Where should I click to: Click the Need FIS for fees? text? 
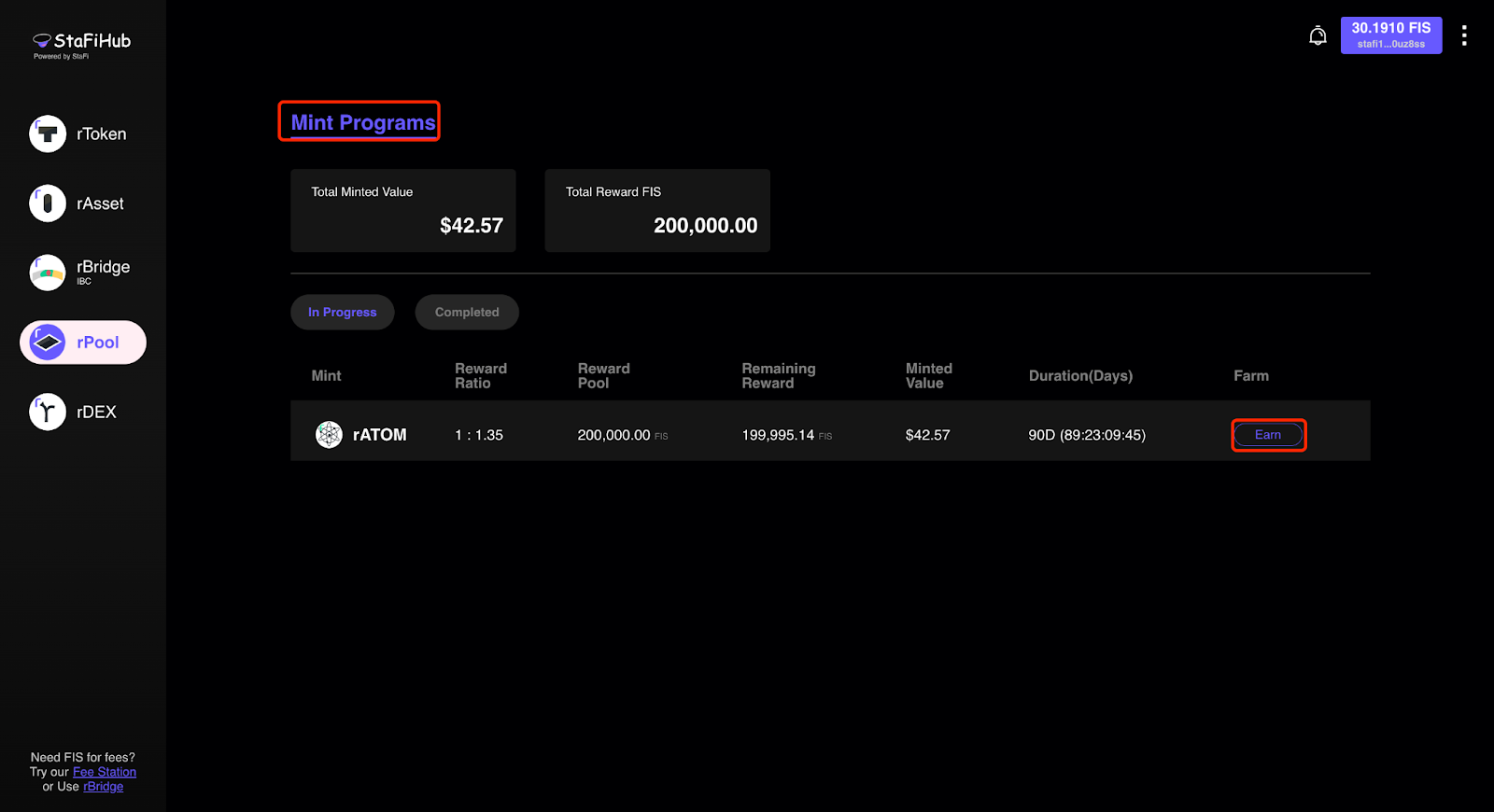83,757
